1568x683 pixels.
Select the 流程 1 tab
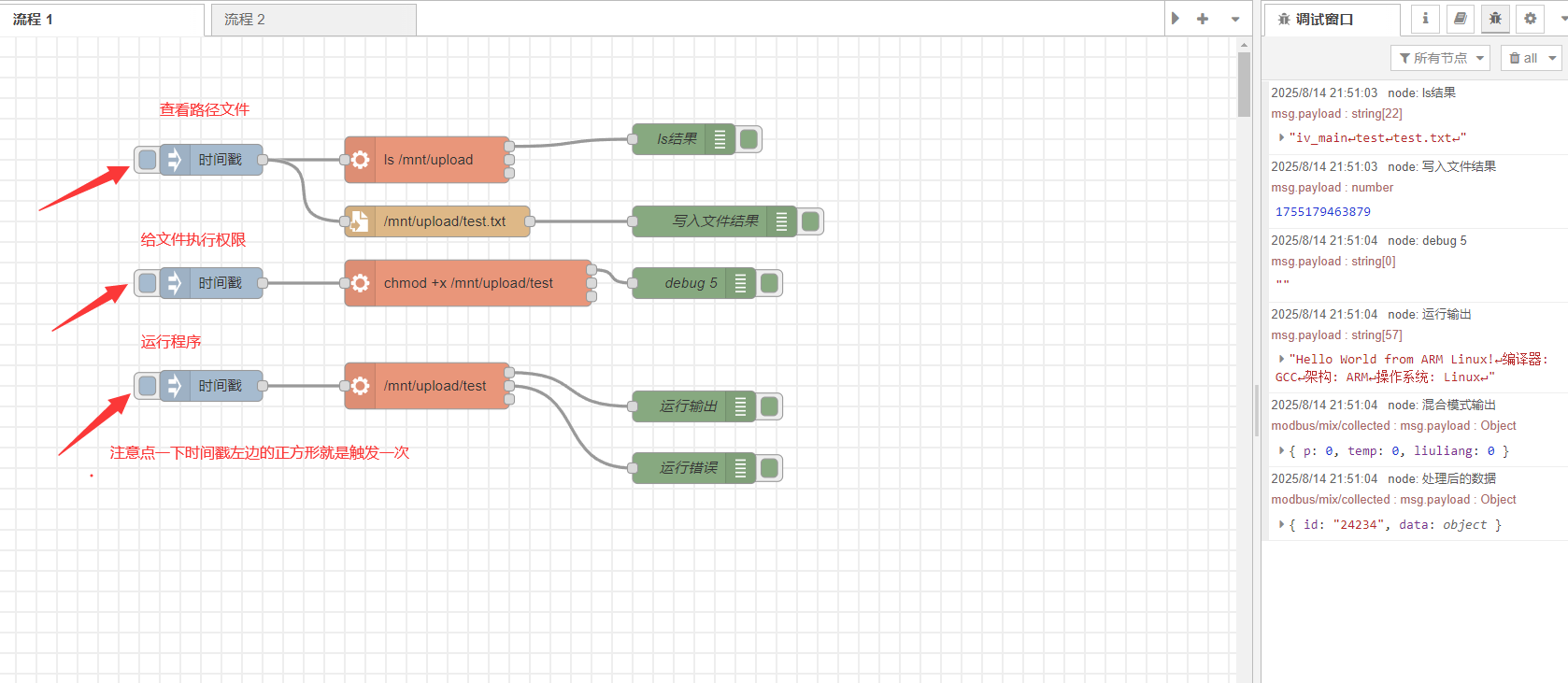[x=101, y=20]
